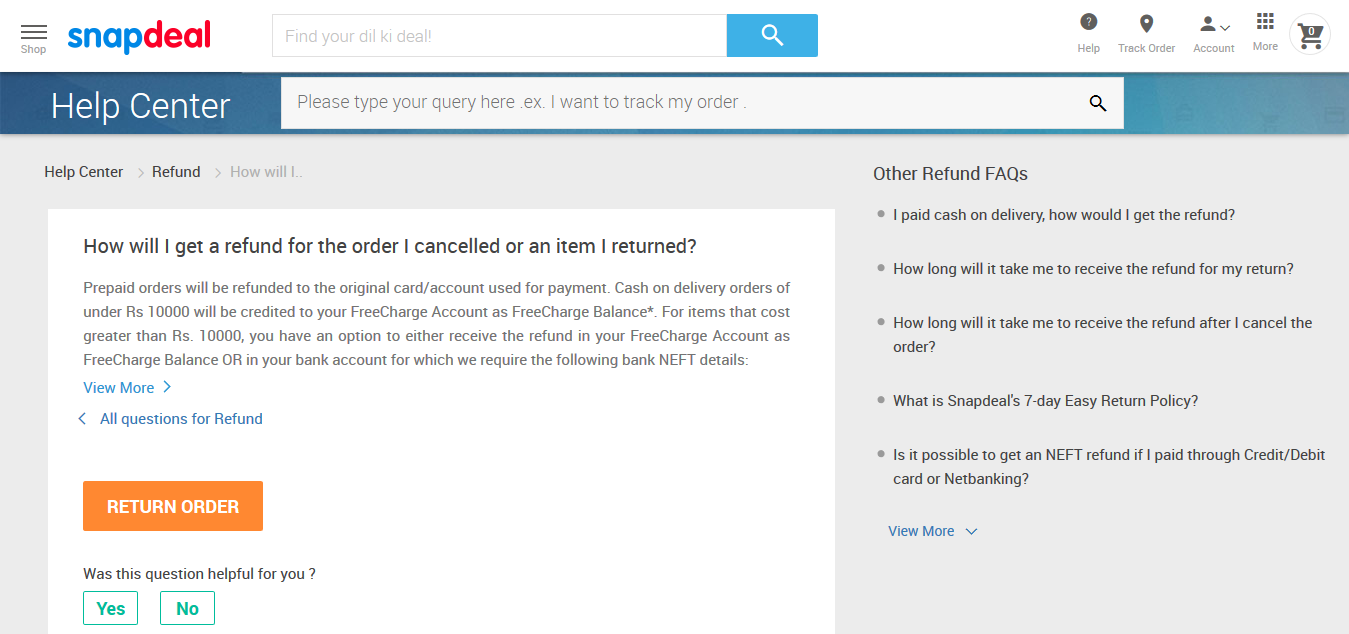Open the cash on delivery refund FAQ

pyautogui.click(x=1063, y=214)
